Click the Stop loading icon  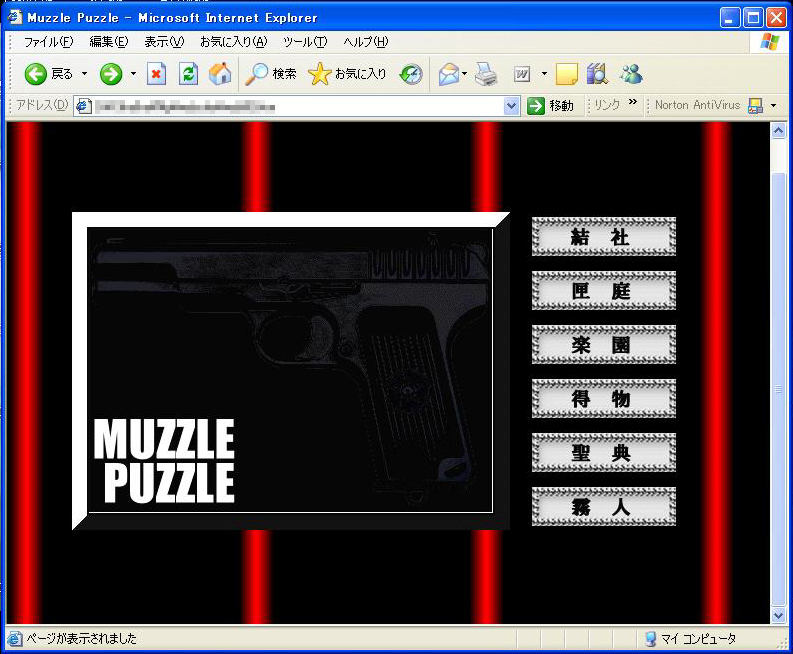156,74
